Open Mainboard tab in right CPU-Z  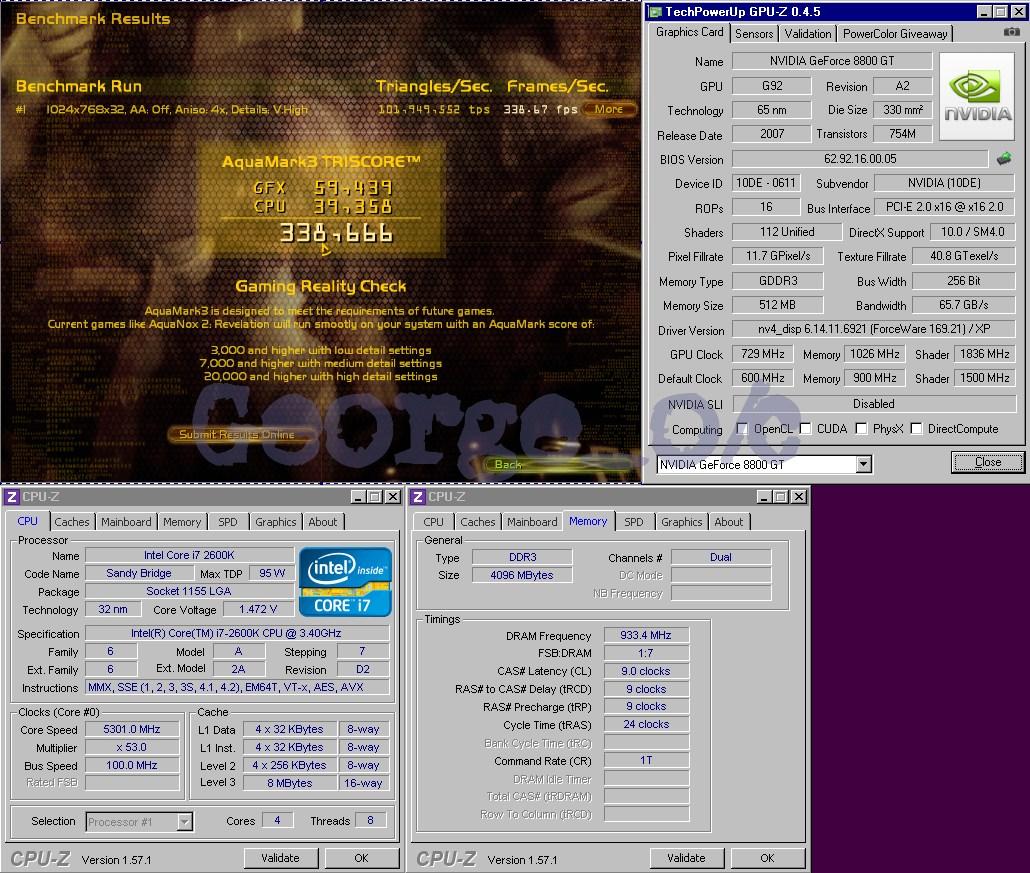532,522
